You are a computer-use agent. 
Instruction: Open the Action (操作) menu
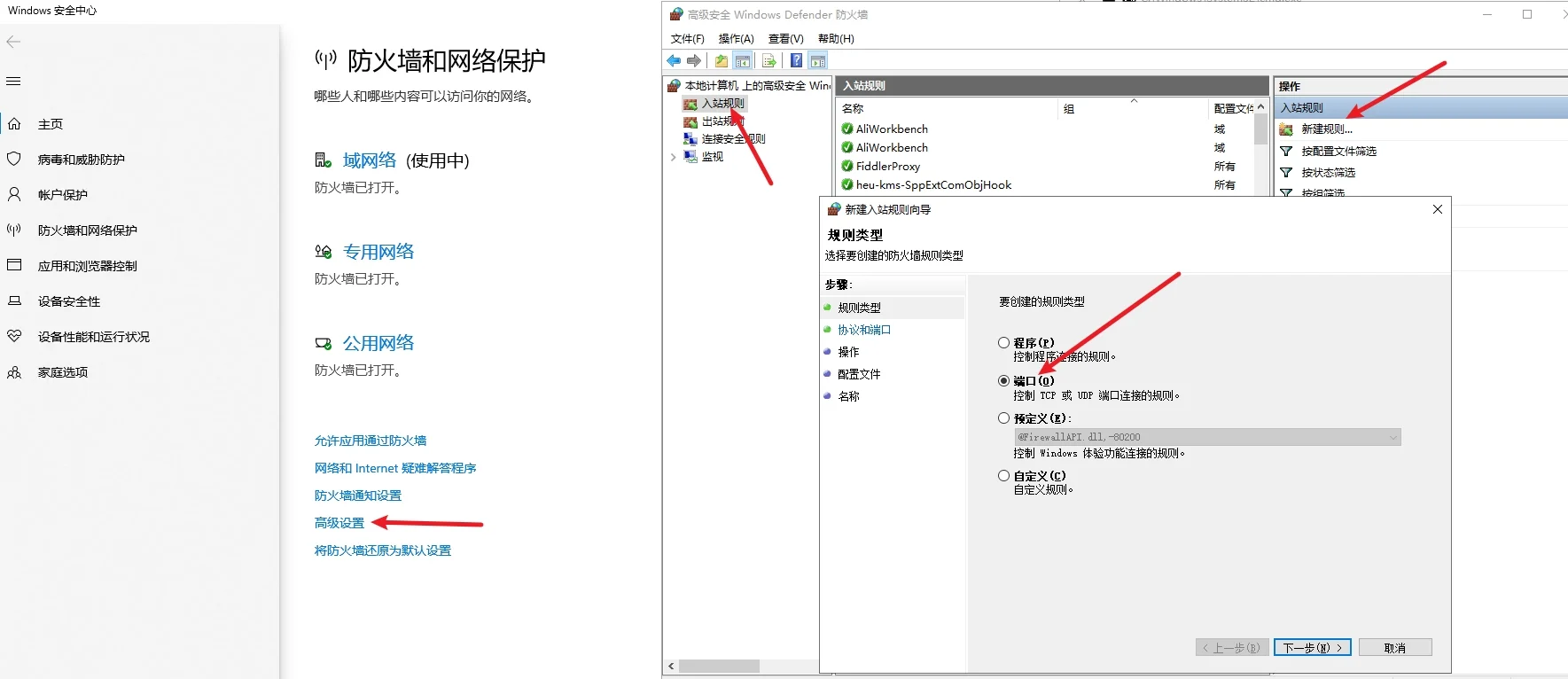[x=736, y=39]
